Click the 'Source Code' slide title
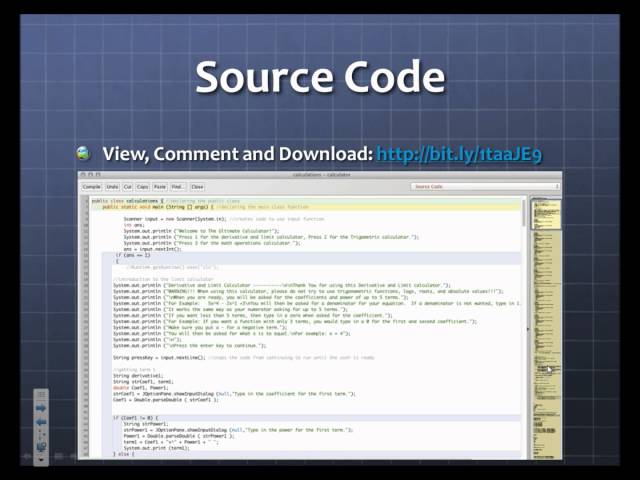Screen dimensions: 640x480 [320, 77]
